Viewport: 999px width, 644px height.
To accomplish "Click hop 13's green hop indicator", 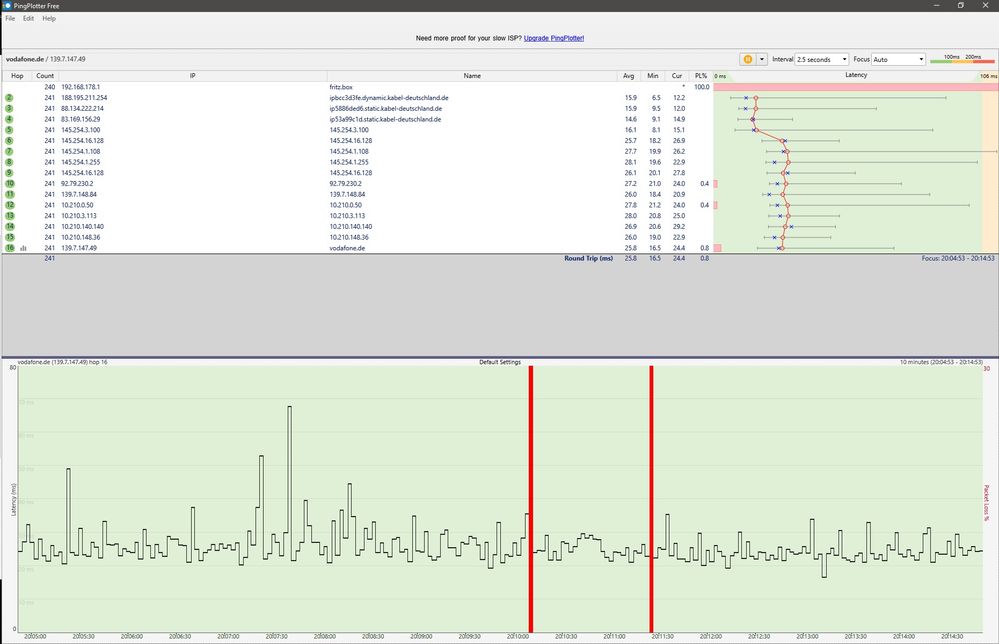I will tap(8, 215).
